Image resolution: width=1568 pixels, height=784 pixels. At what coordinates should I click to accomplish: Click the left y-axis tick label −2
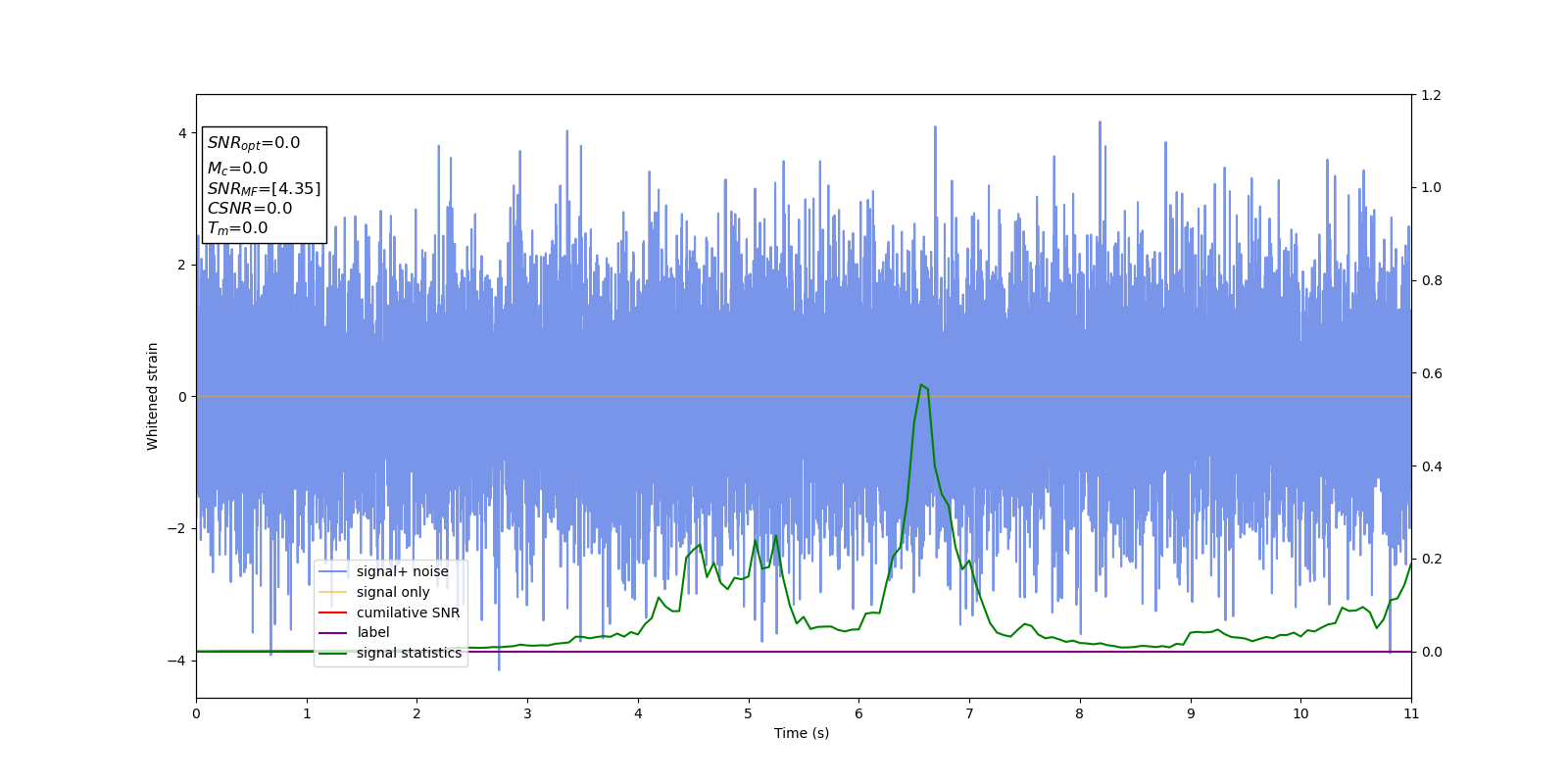(x=176, y=528)
